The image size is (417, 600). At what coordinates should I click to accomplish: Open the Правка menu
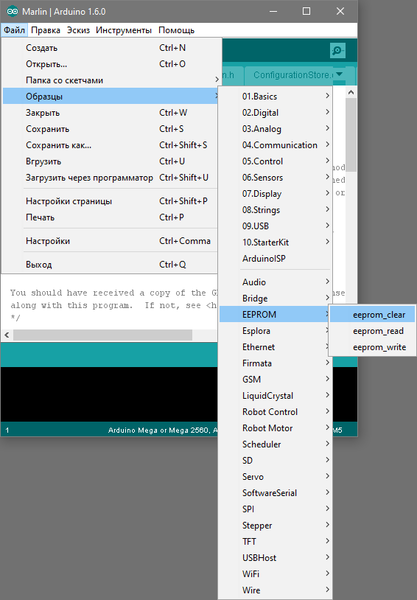point(46,30)
